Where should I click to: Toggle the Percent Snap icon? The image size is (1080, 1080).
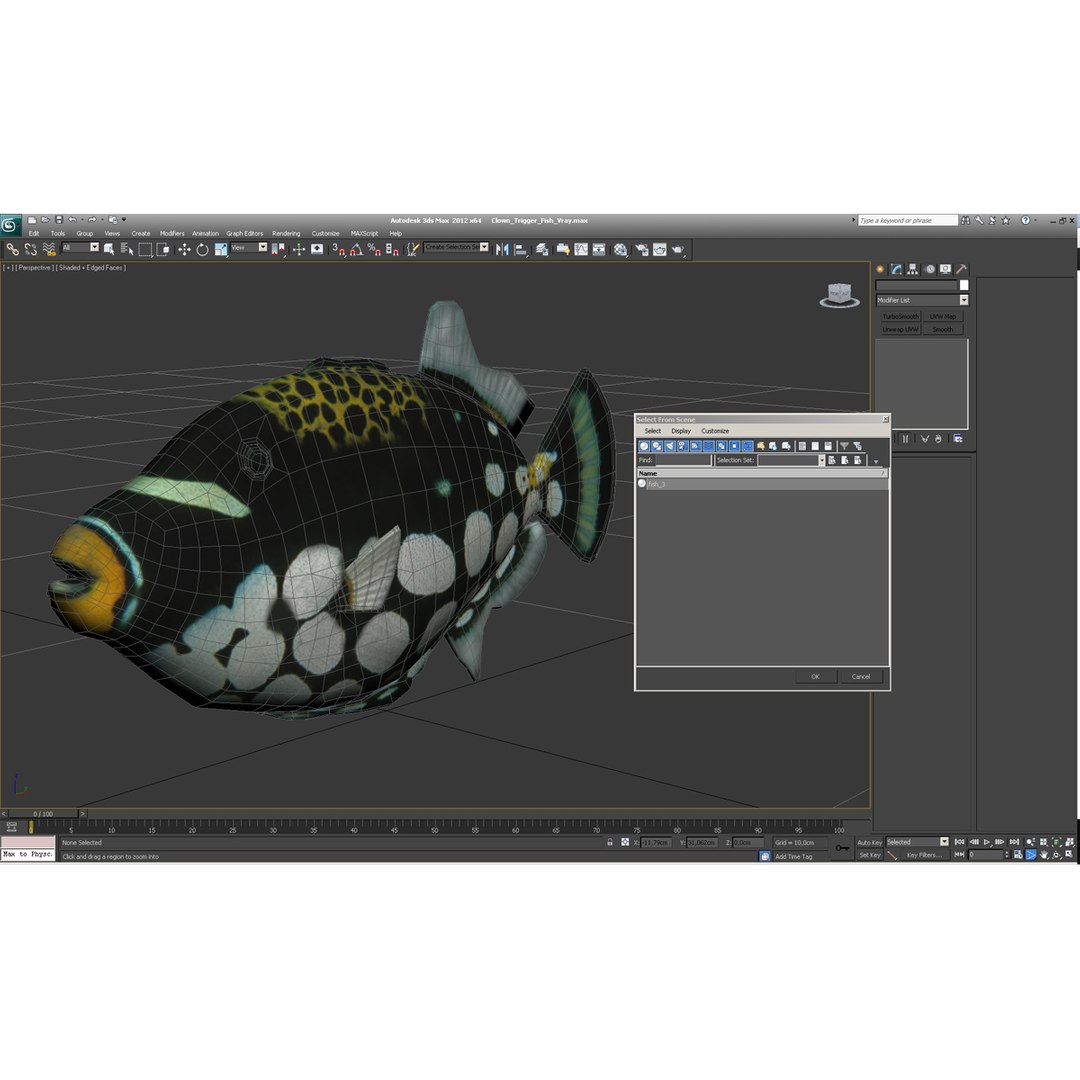tap(374, 249)
